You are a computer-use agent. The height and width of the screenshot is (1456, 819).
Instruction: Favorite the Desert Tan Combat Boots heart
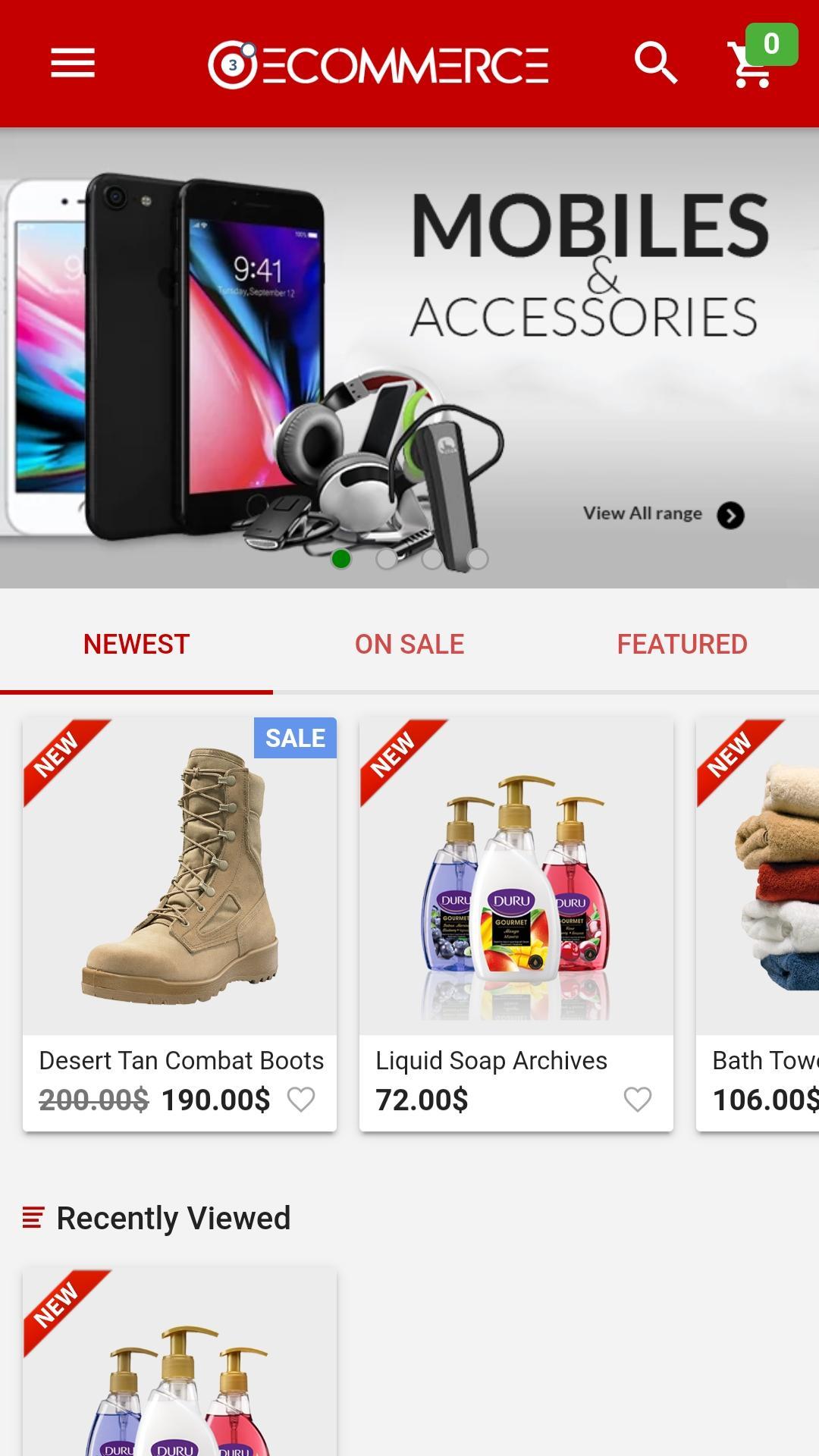[301, 1100]
